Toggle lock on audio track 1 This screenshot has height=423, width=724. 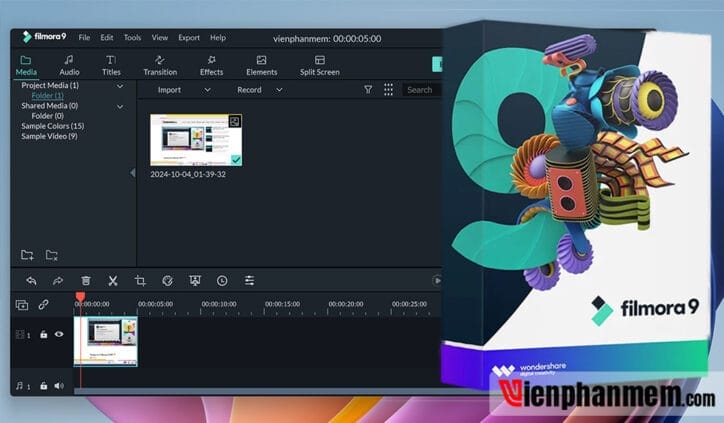43,386
